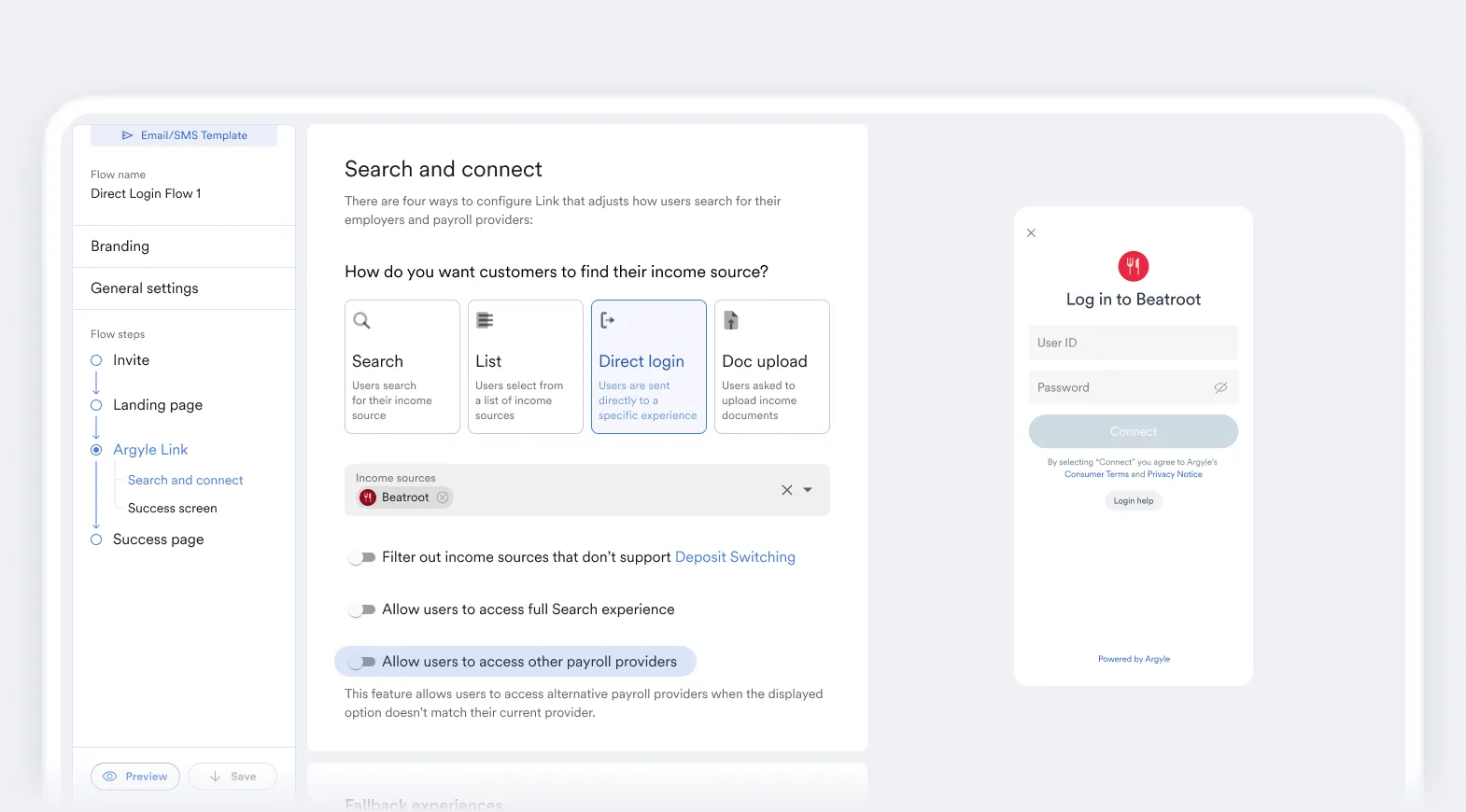Go to Success screen sub-step
Viewport: 1466px width, 812px height.
[173, 508]
